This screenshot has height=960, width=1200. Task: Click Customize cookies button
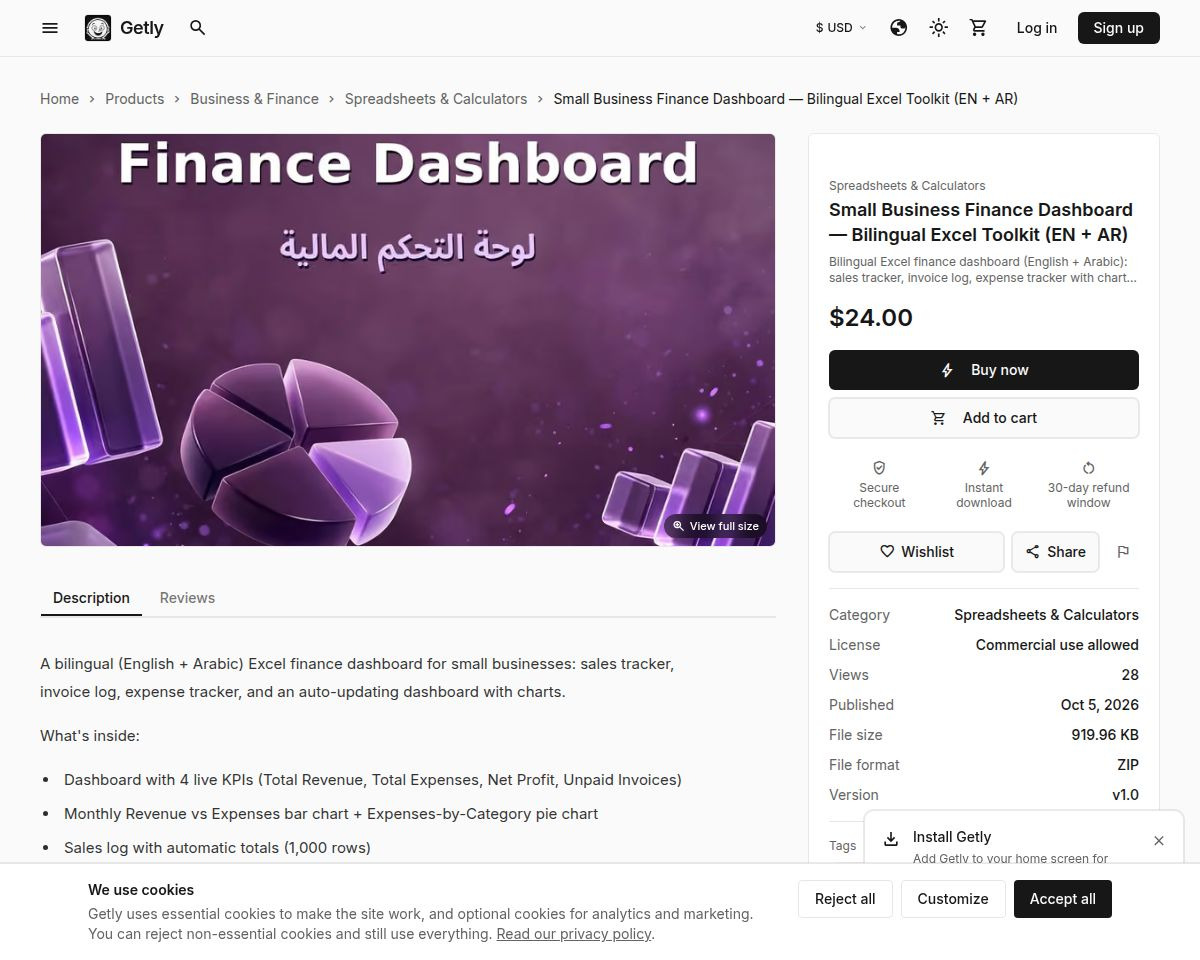(x=953, y=899)
